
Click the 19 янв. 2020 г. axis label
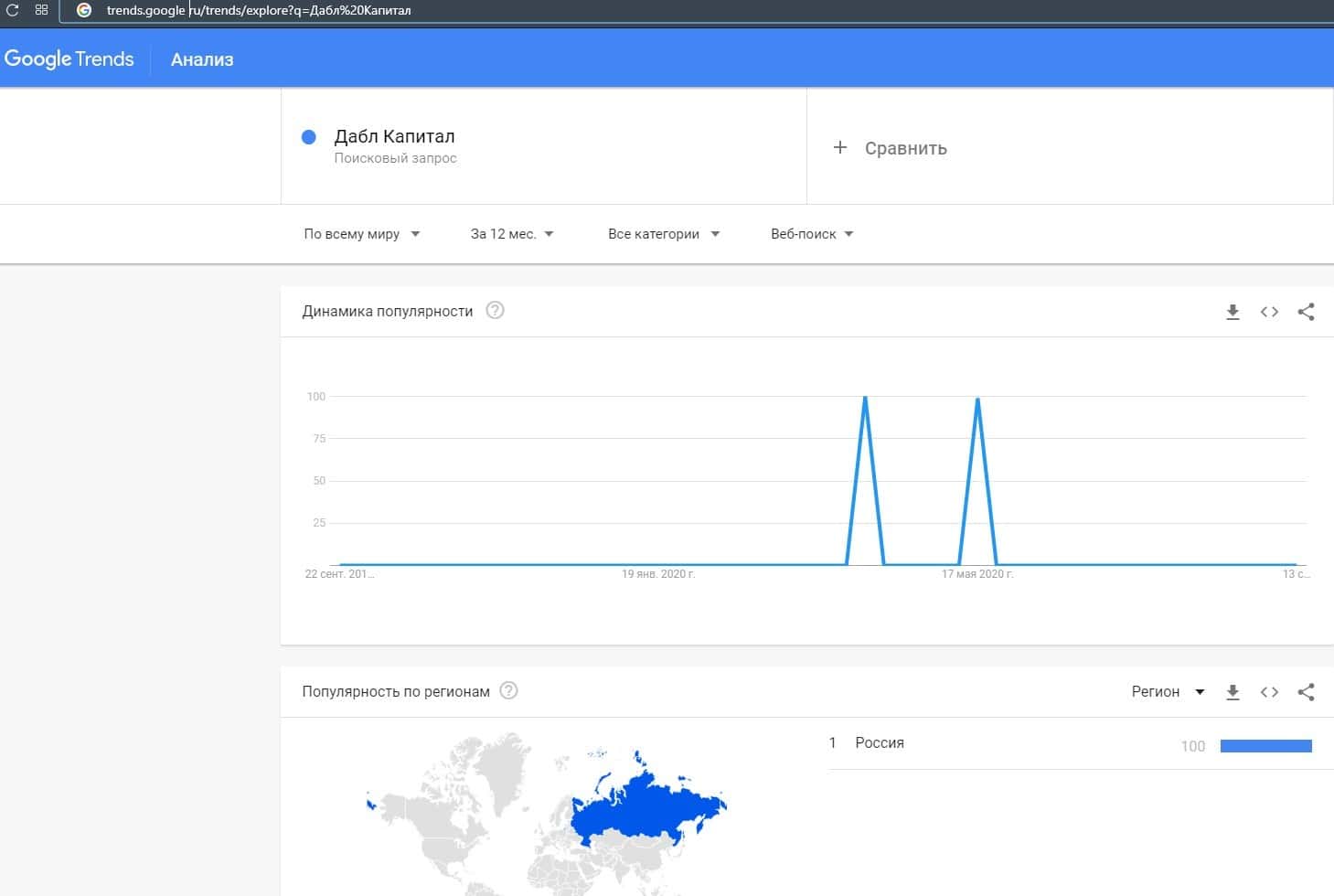coord(658,574)
